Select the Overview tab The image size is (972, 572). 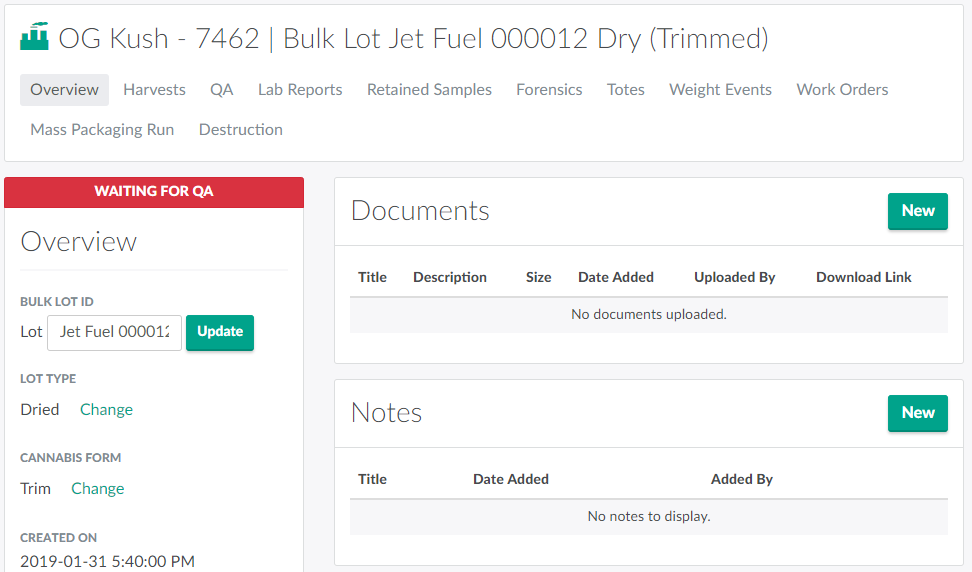coord(64,90)
